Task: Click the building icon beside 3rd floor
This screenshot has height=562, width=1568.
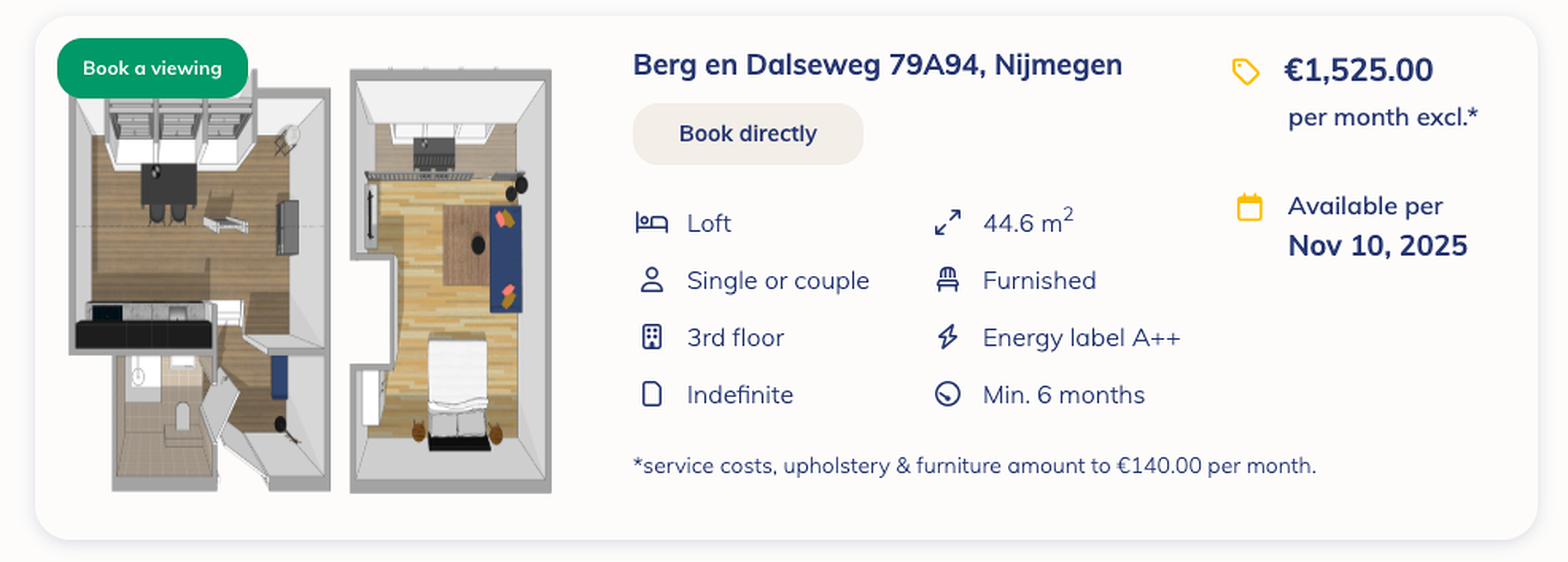Action: pos(651,337)
